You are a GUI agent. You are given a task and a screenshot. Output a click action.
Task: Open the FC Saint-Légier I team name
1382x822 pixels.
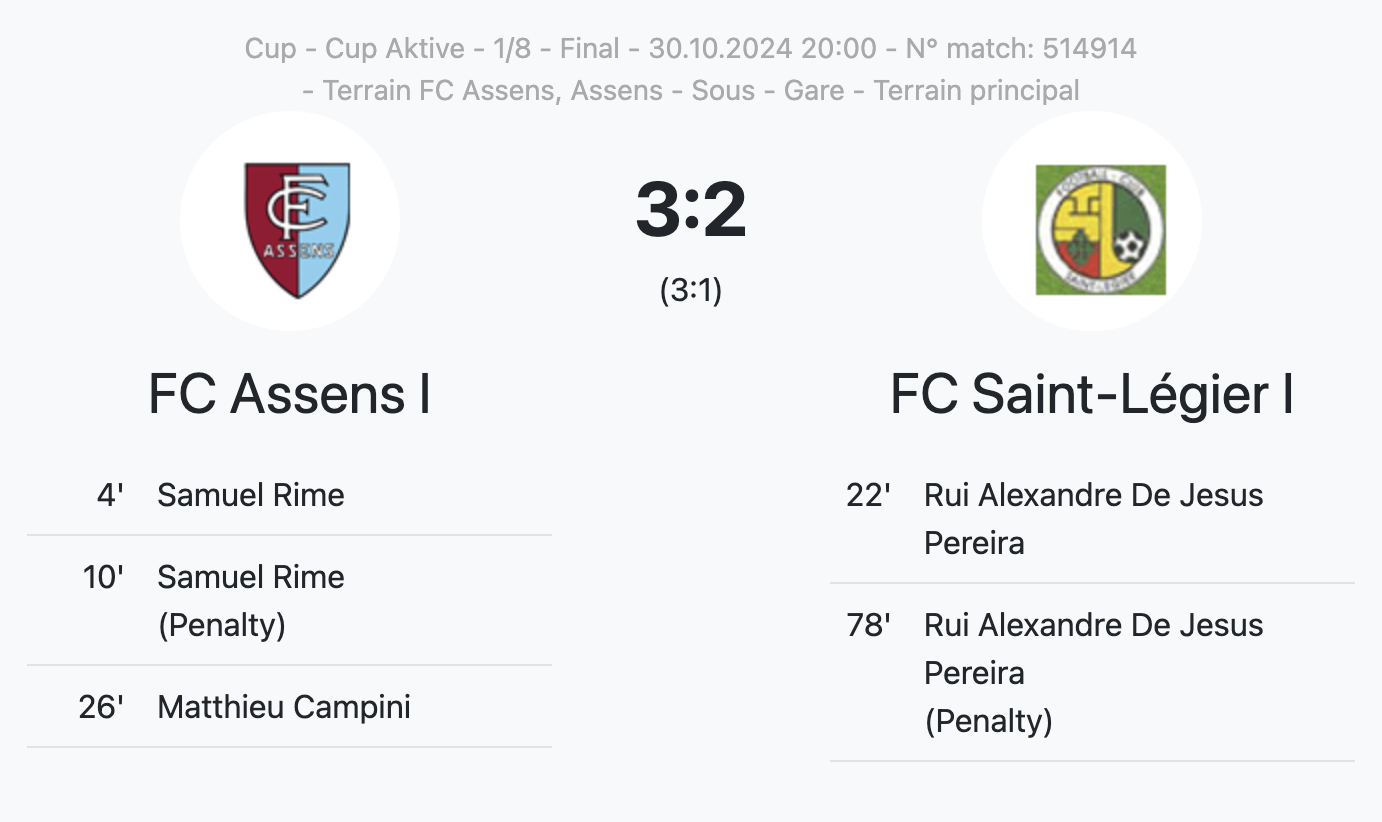tap(1092, 394)
